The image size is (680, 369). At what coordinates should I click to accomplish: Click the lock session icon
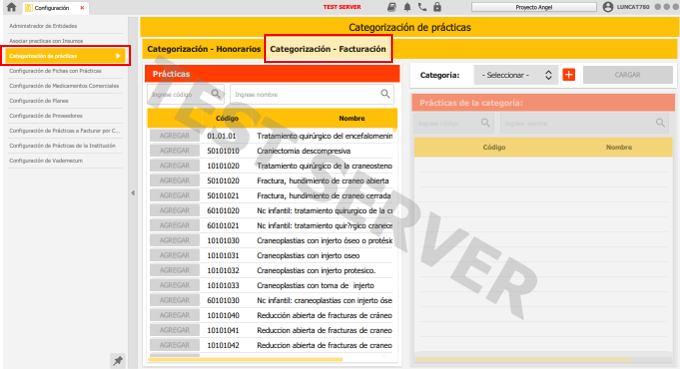point(437,7)
